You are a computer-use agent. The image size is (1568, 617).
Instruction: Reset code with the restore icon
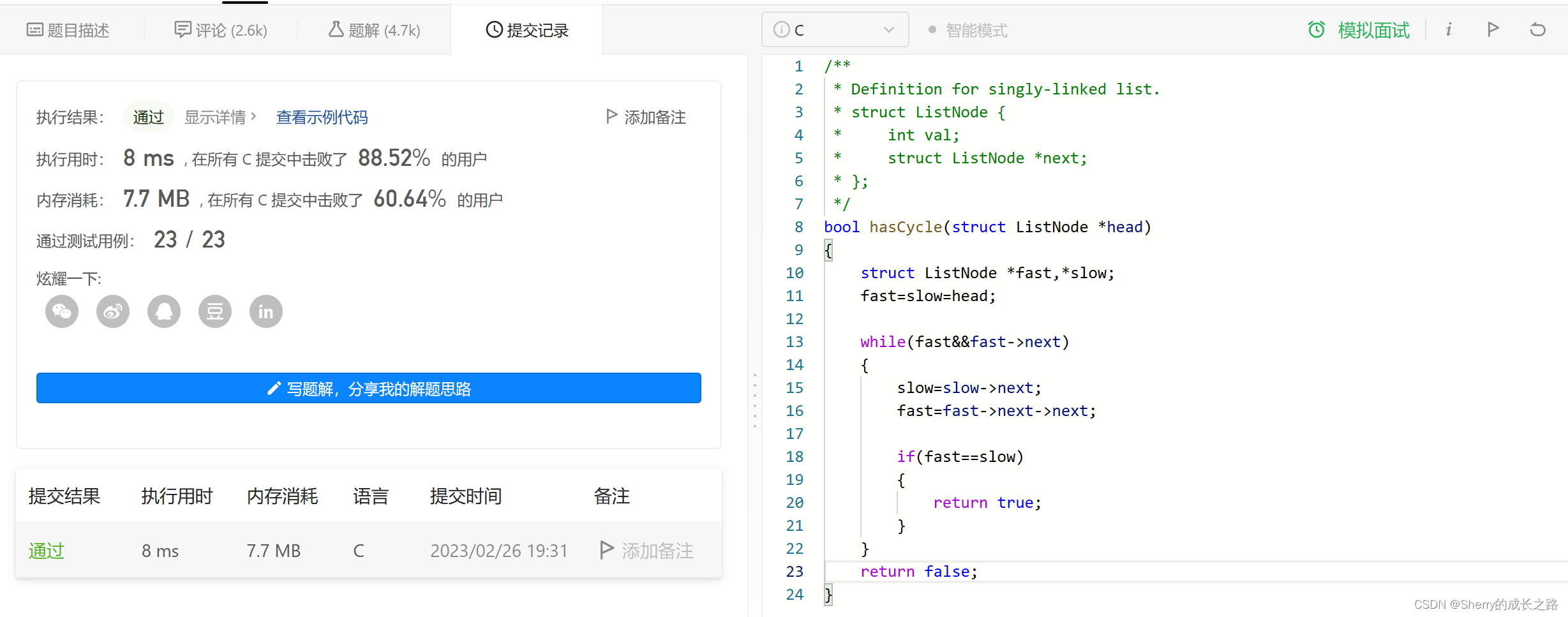point(1537,29)
